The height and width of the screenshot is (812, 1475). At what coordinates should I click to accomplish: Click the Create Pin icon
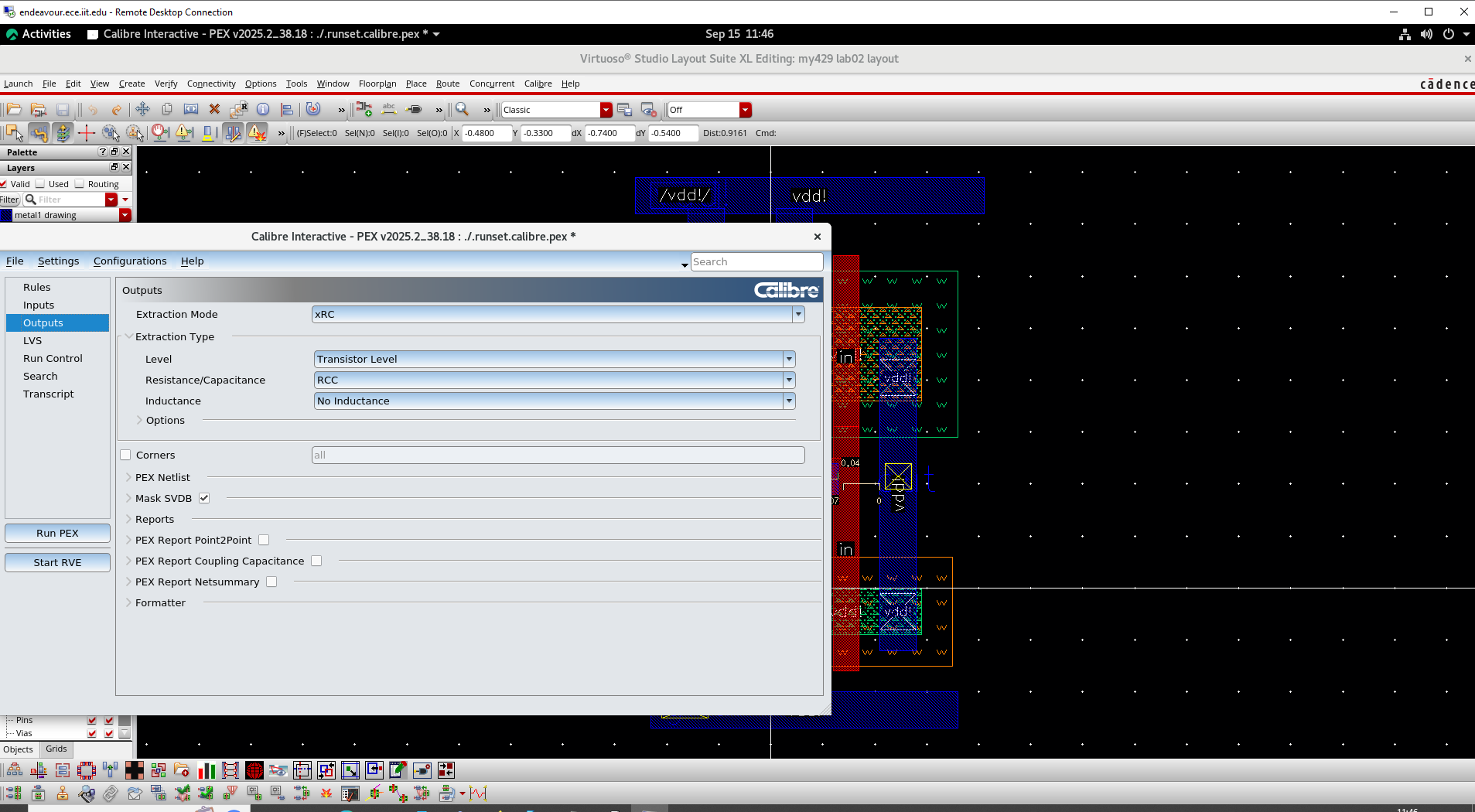pos(414,110)
